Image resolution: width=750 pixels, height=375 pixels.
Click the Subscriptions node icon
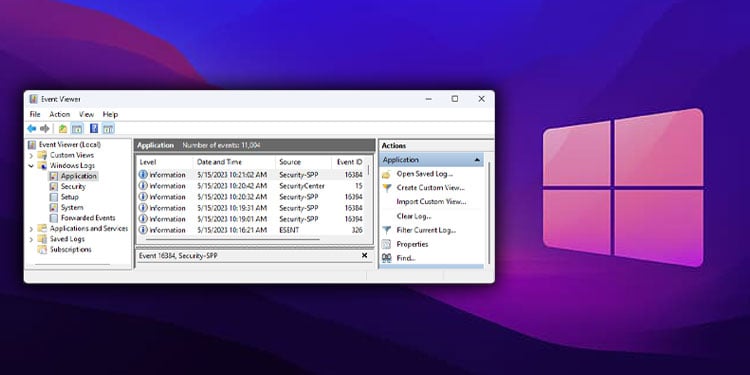[x=43, y=250]
